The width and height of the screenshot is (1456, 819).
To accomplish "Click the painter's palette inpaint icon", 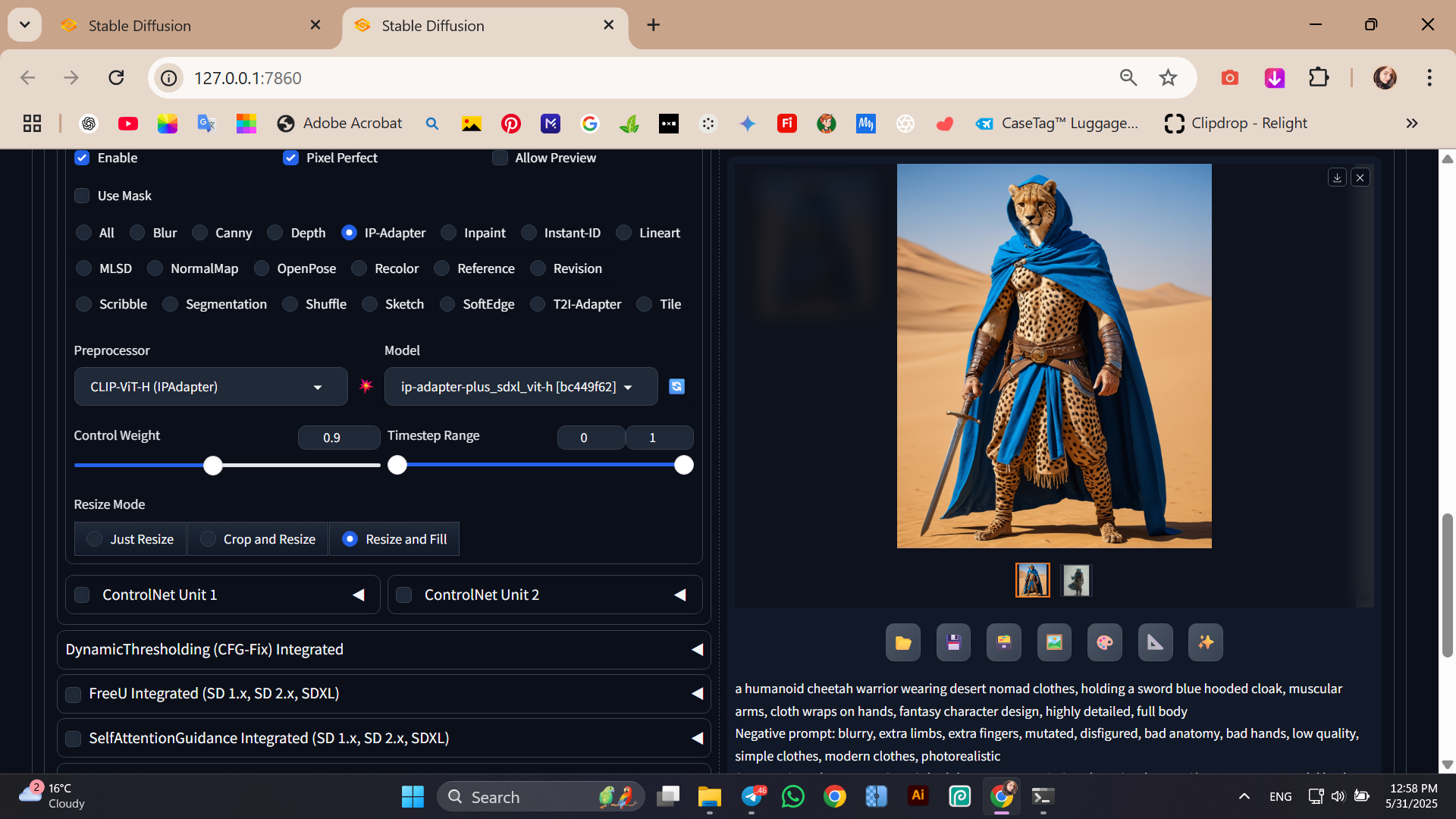I will point(1105,643).
